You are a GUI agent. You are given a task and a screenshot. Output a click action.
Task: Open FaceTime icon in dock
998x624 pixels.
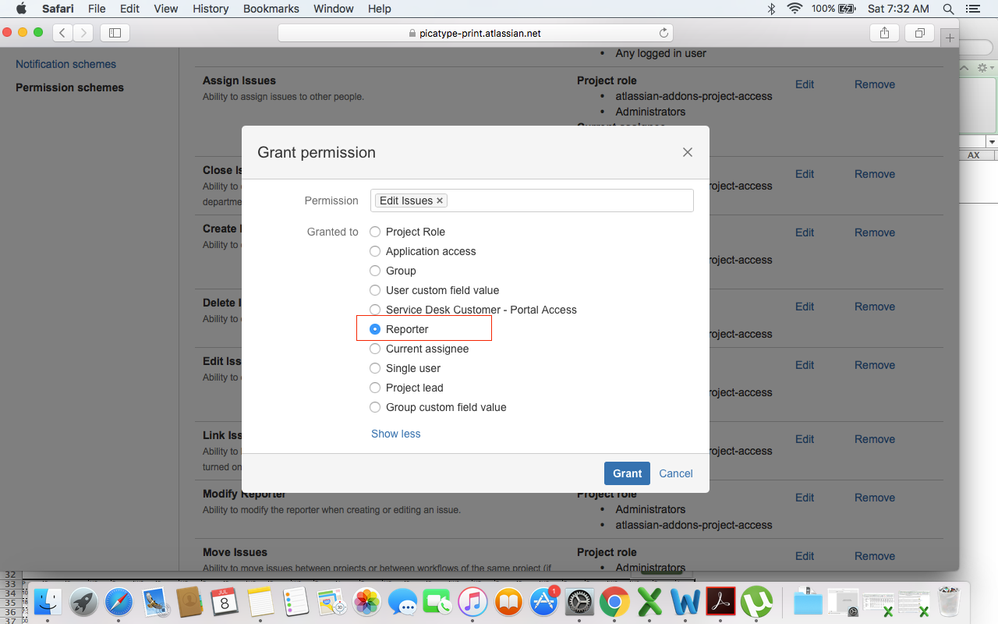coord(437,602)
